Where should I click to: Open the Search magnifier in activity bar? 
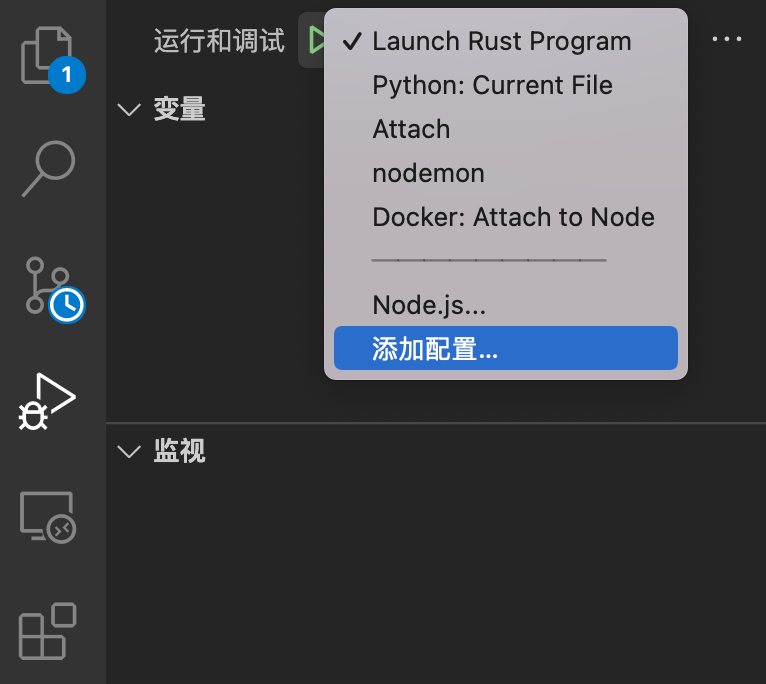(49, 169)
